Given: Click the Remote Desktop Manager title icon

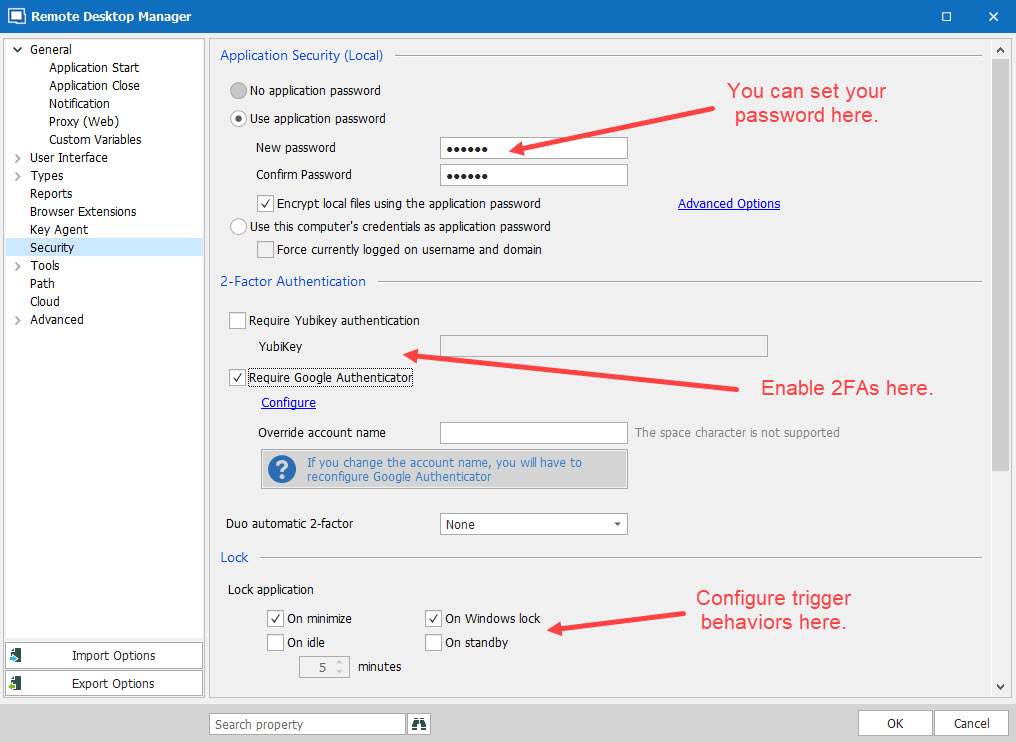Looking at the screenshot, I should pyautogui.click(x=16, y=16).
